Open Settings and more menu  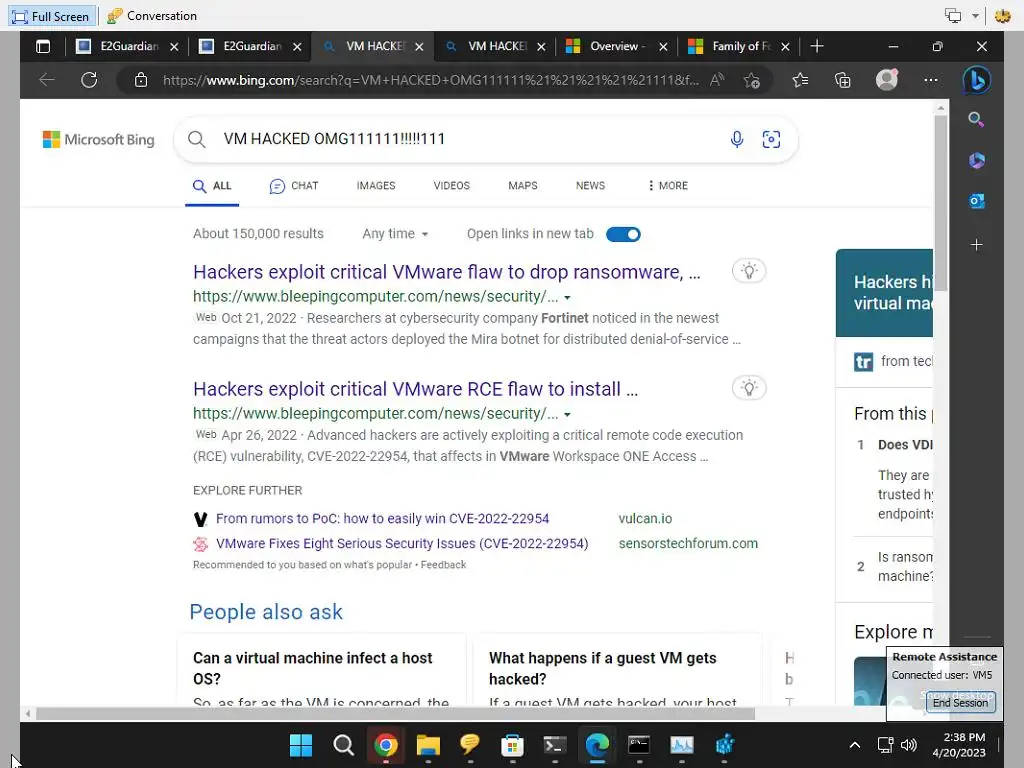[931, 80]
